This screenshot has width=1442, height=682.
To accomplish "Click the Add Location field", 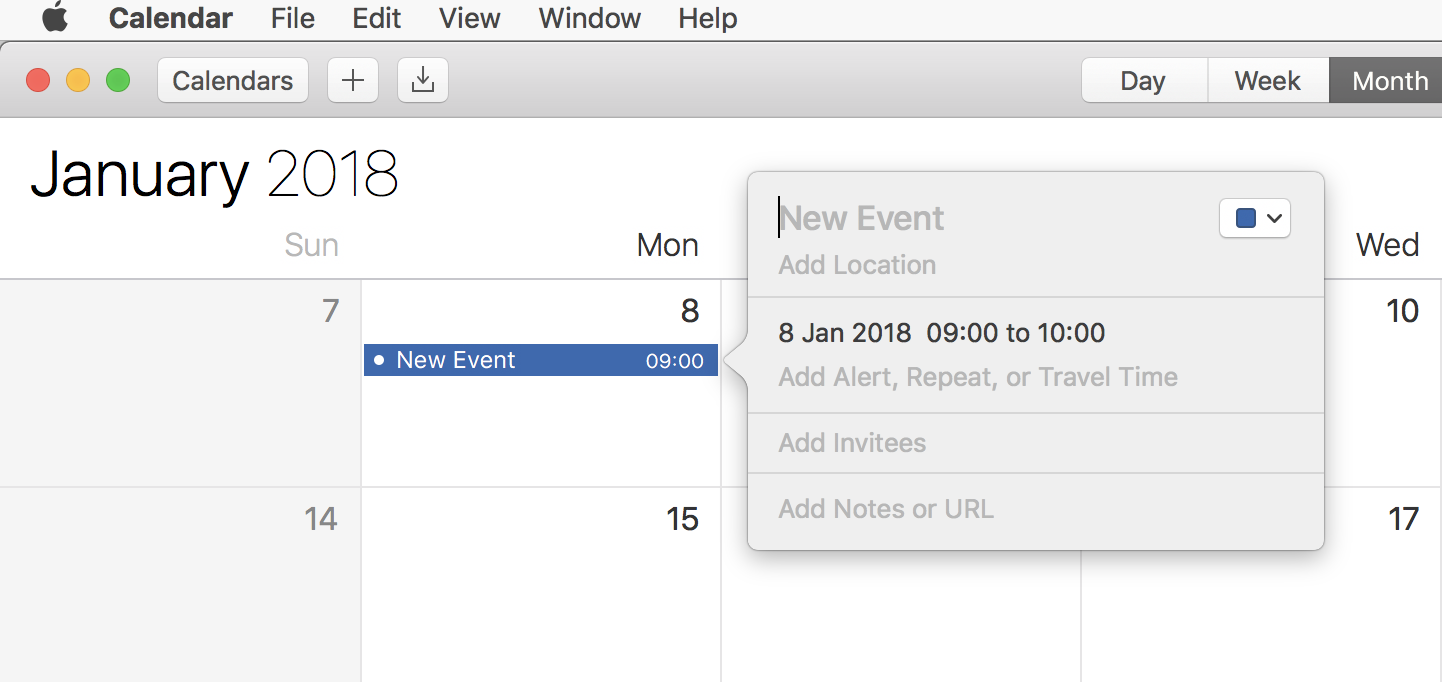I will [857, 265].
